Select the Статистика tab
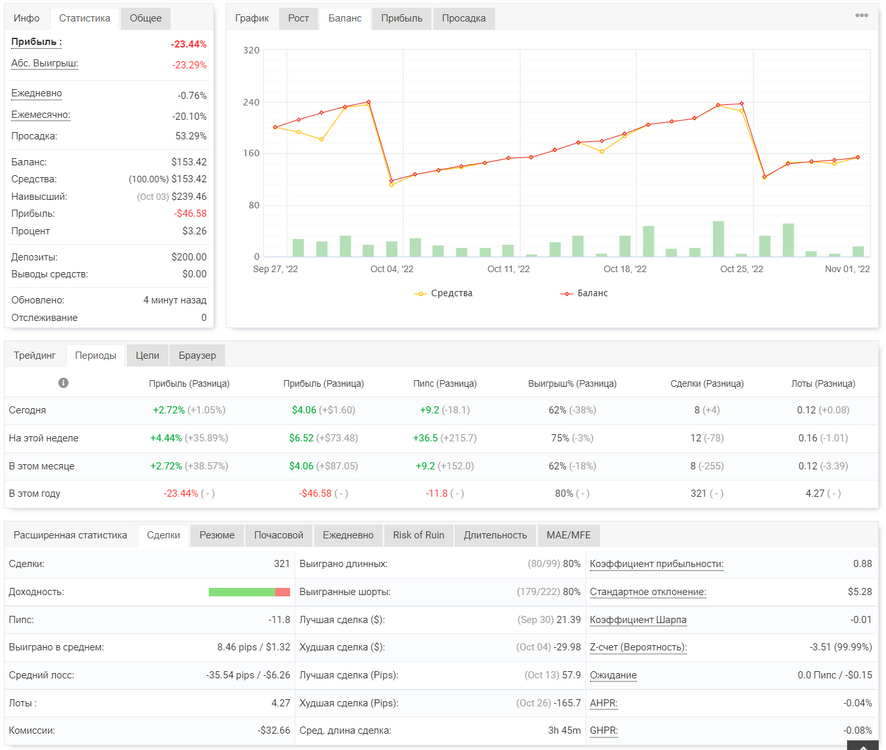Screen dimensions: 886x750 (x=85, y=18)
